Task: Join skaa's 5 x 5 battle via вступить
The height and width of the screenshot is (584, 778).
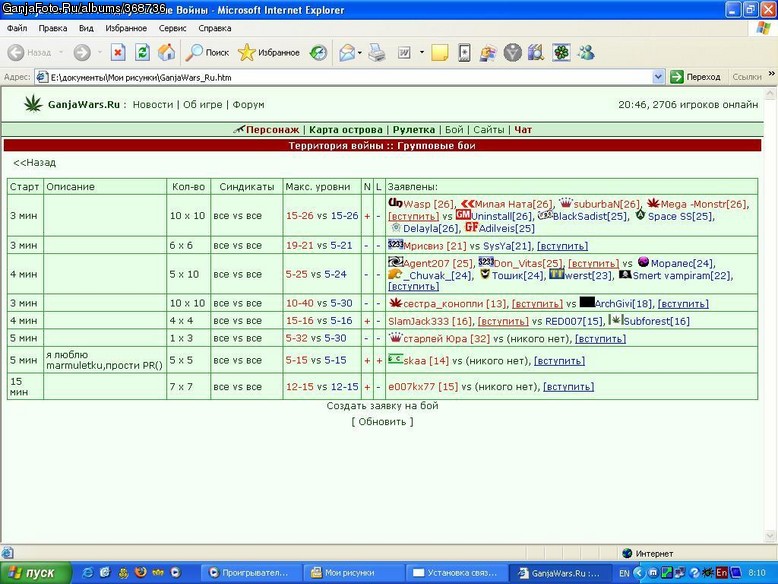Action: click(559, 361)
